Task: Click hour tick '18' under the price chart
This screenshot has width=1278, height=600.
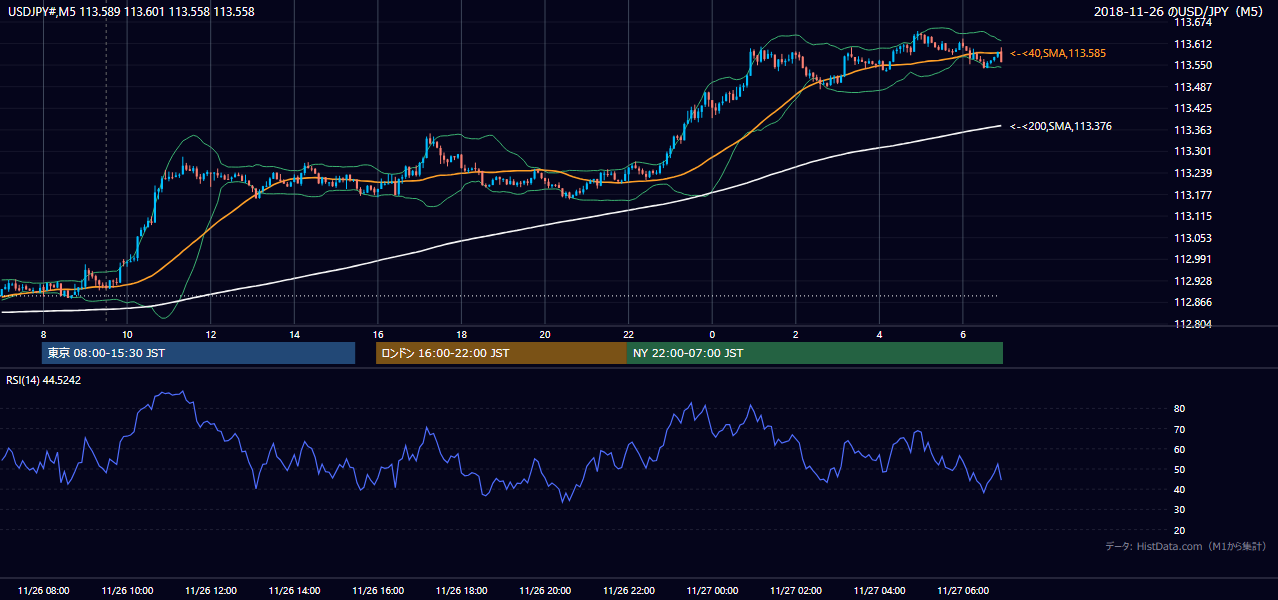Action: click(461, 334)
